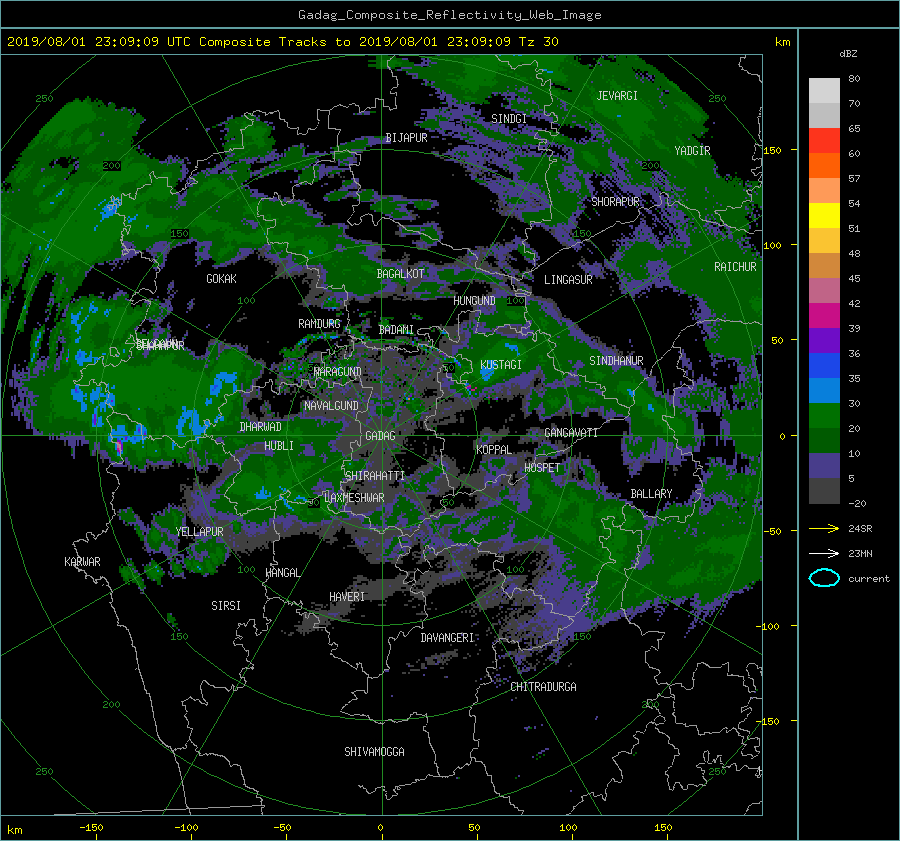Image resolution: width=900 pixels, height=841 pixels.
Task: Click the DHARWAD place name
Action: coord(261,427)
